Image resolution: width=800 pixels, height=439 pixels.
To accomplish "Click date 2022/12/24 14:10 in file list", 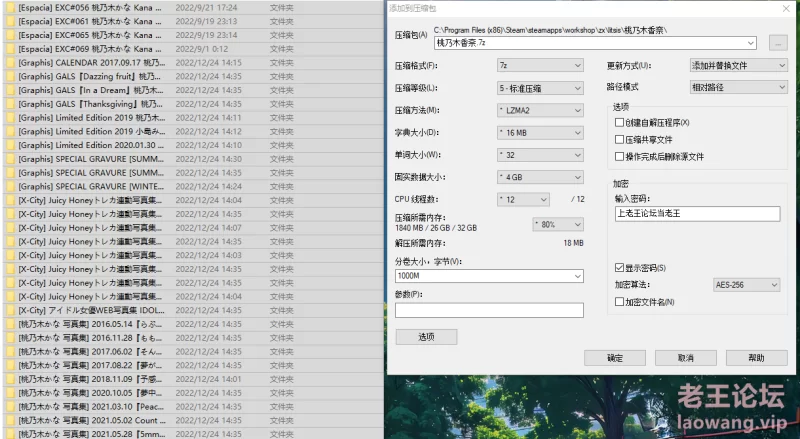I will click(x=209, y=145).
